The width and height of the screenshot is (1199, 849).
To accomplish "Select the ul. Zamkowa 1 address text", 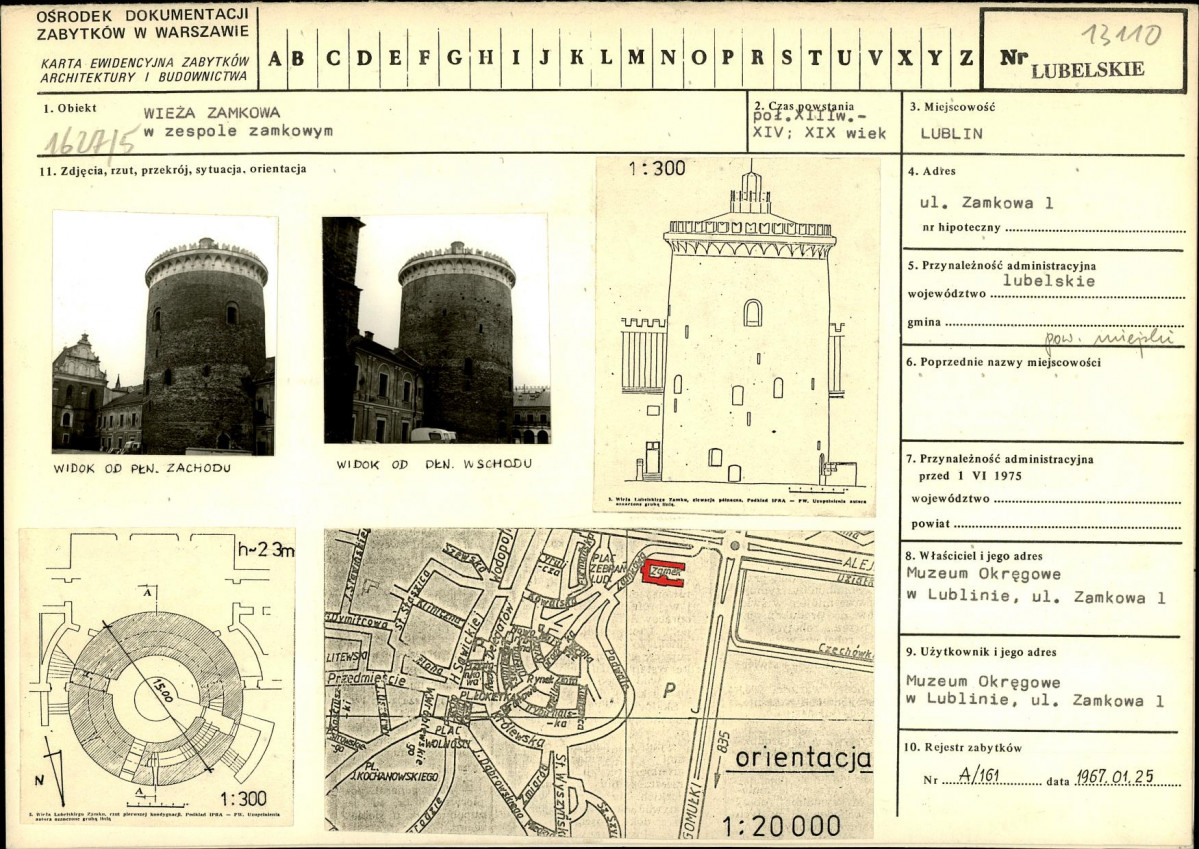I will click(986, 203).
